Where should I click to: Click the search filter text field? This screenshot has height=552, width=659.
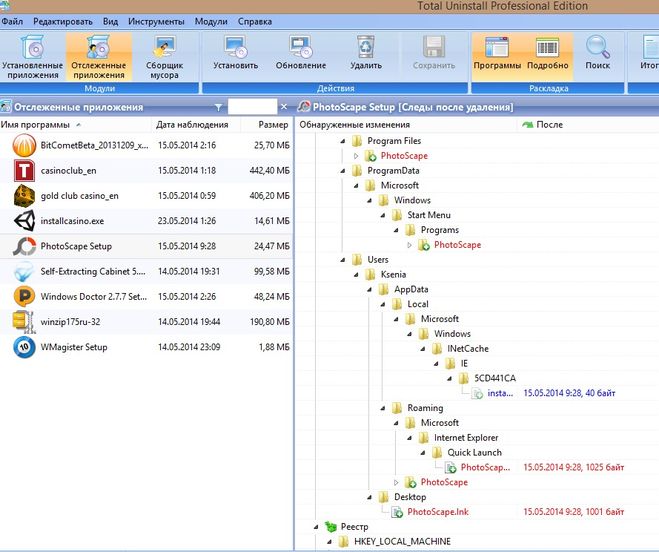point(252,106)
